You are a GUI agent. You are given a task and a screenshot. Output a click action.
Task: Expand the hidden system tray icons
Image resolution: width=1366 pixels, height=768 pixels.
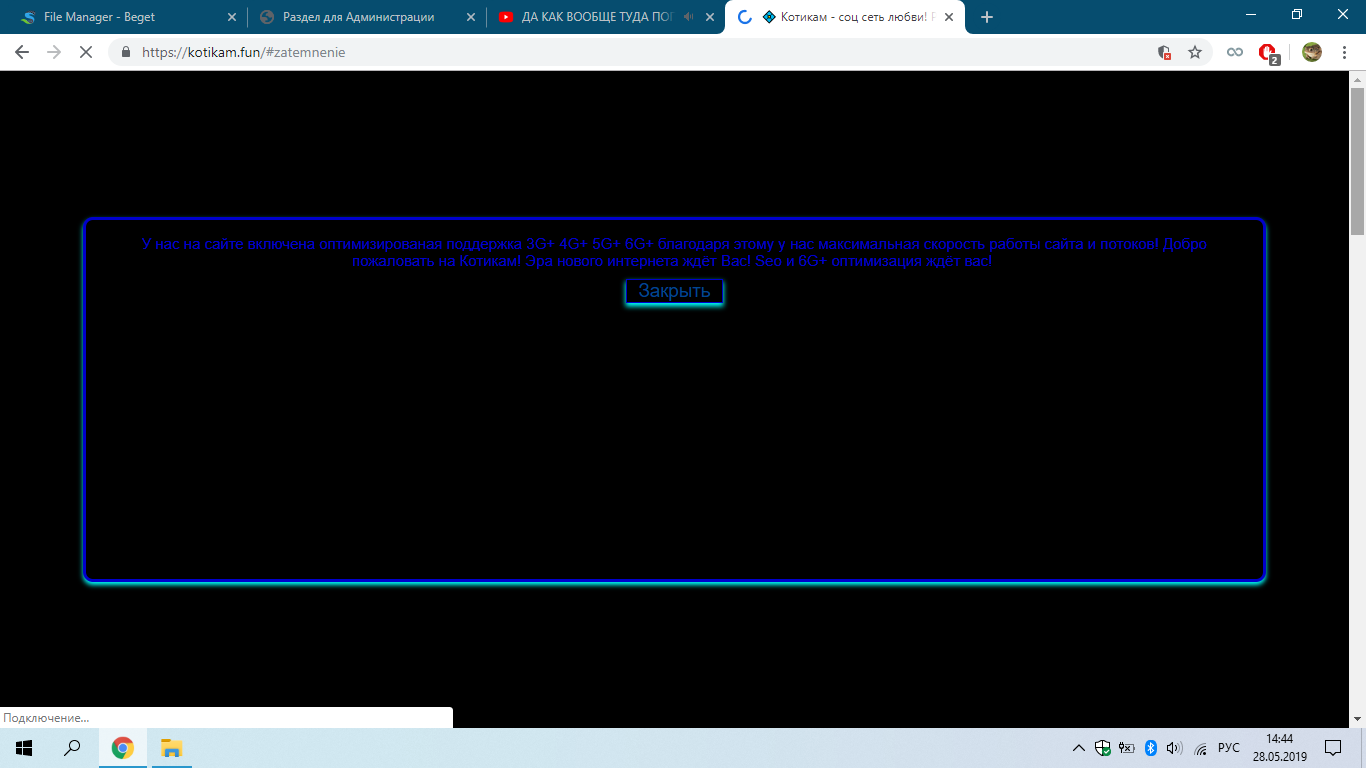pyautogui.click(x=1078, y=748)
